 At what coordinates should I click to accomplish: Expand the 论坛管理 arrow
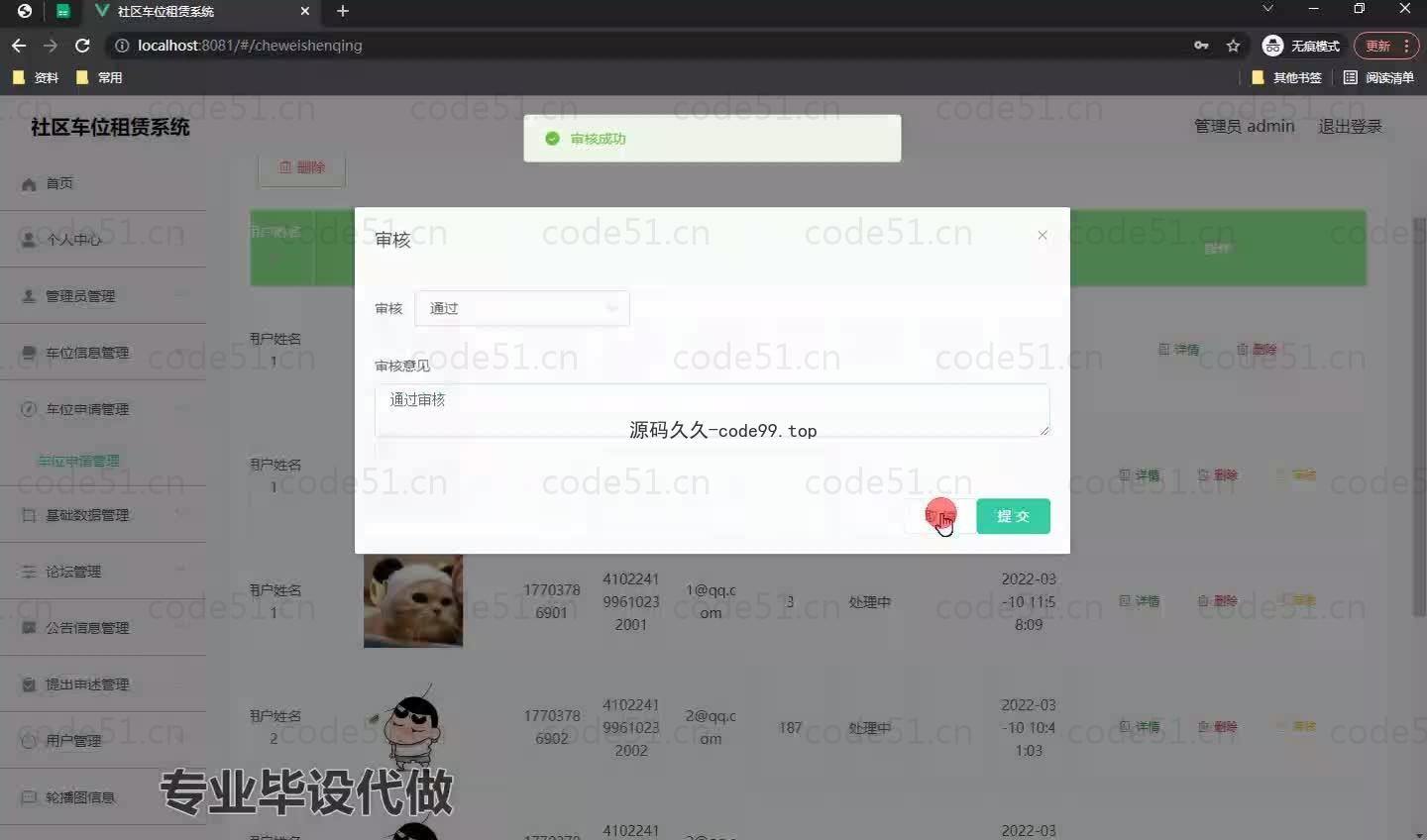point(182,571)
